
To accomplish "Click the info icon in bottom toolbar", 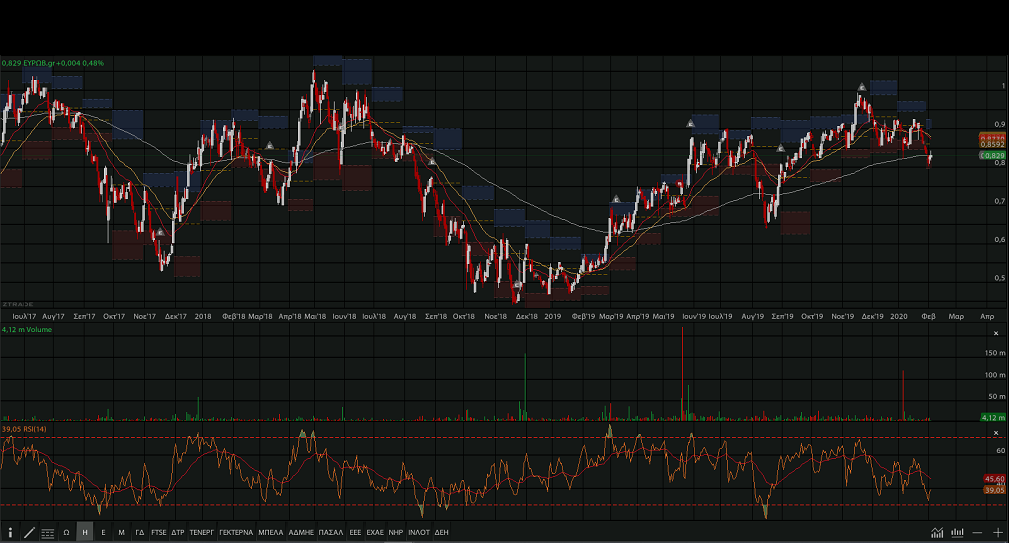I will pos(10,532).
